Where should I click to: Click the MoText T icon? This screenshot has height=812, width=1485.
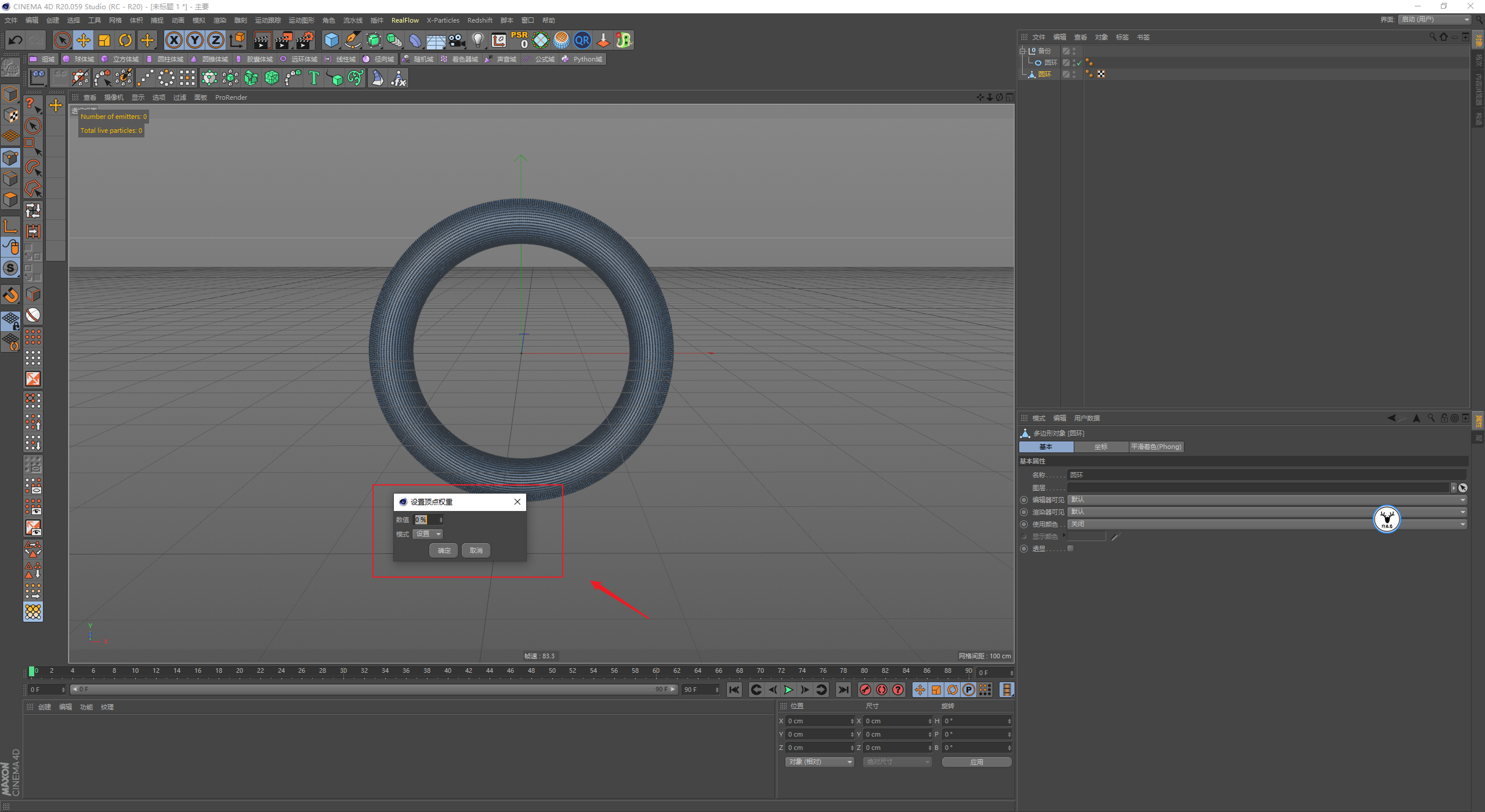pos(314,78)
